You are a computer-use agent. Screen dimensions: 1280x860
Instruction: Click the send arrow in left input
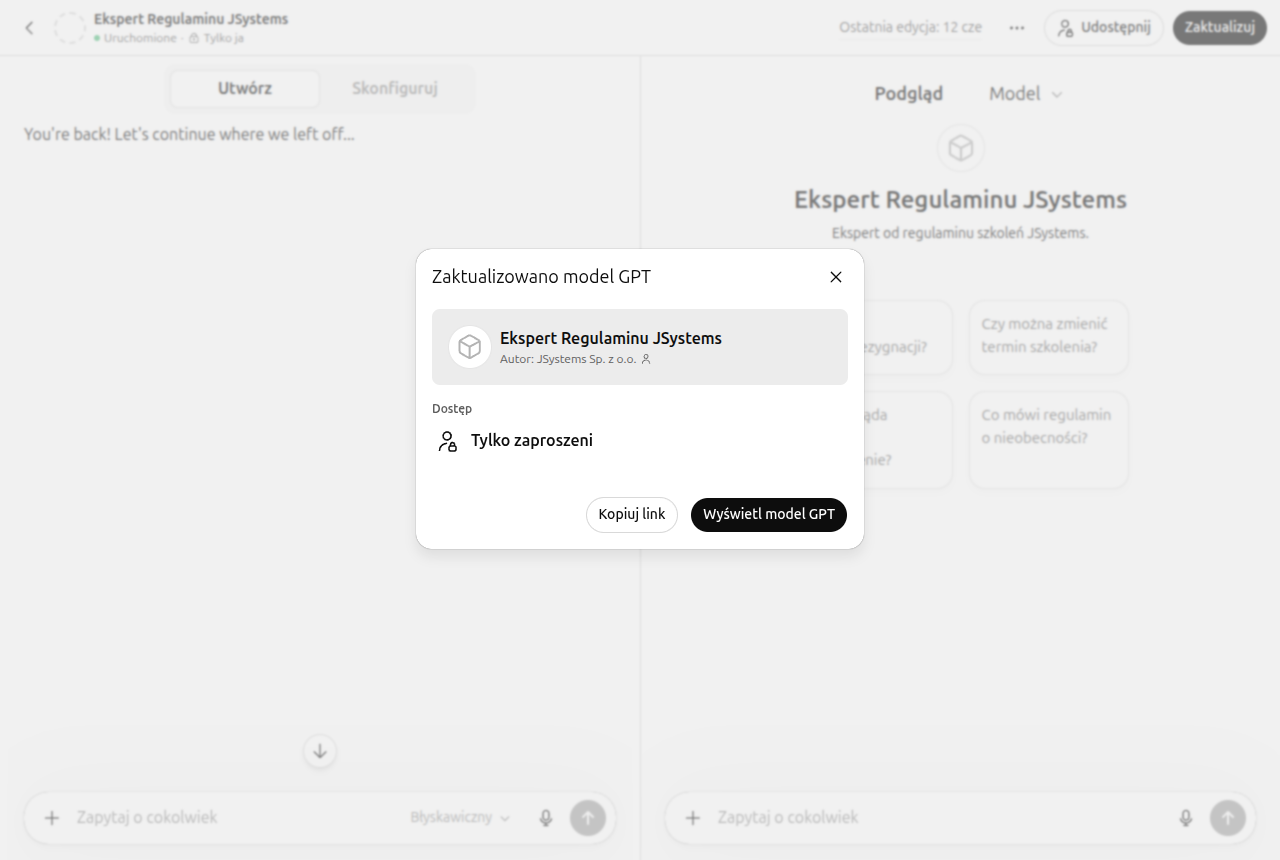[x=588, y=818]
